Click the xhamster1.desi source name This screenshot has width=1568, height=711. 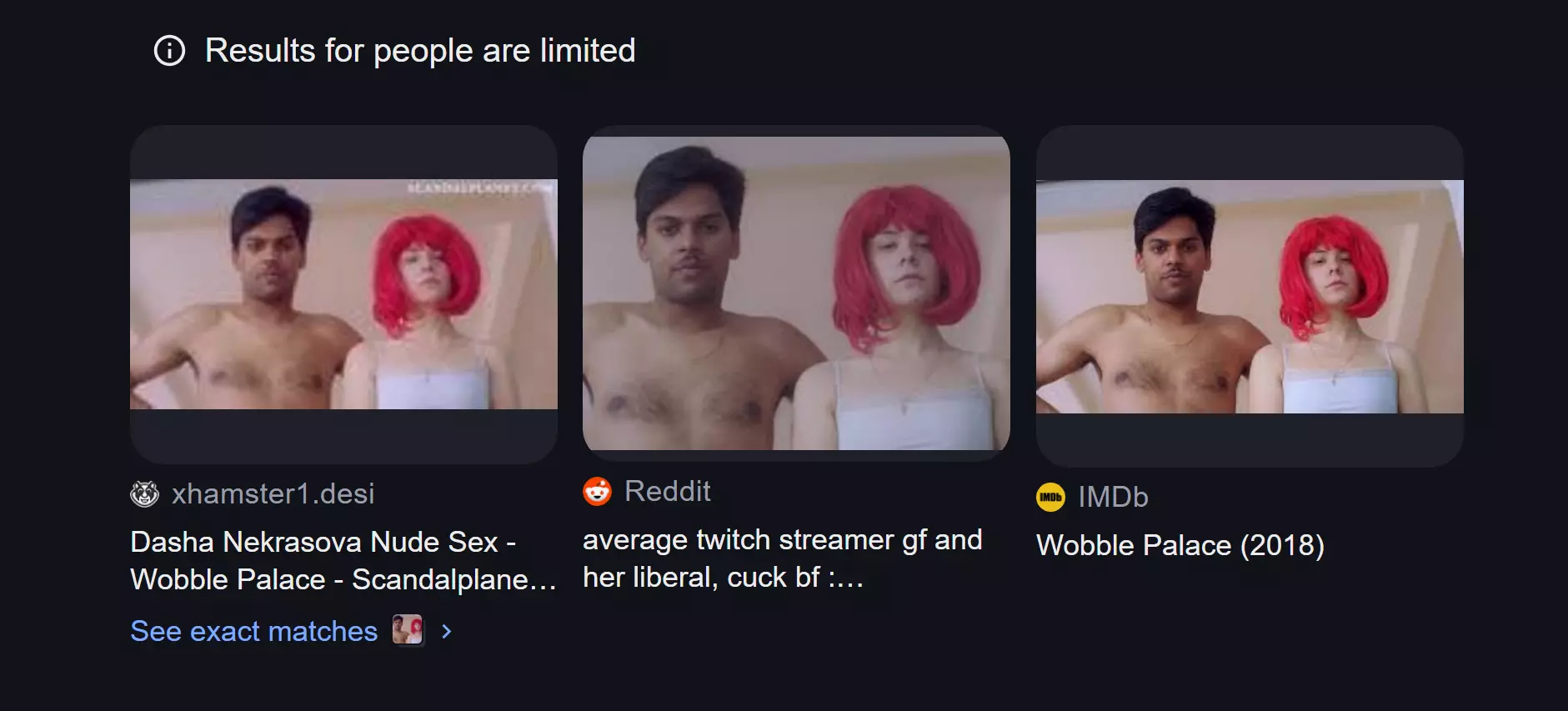[x=273, y=494]
